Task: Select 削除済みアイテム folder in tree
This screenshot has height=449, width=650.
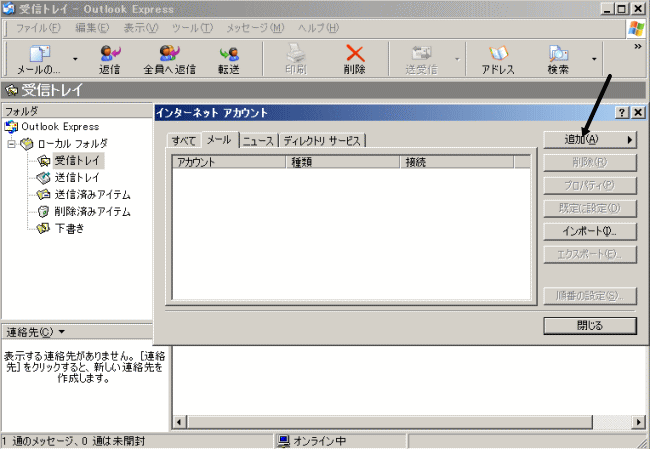Action: [x=92, y=211]
